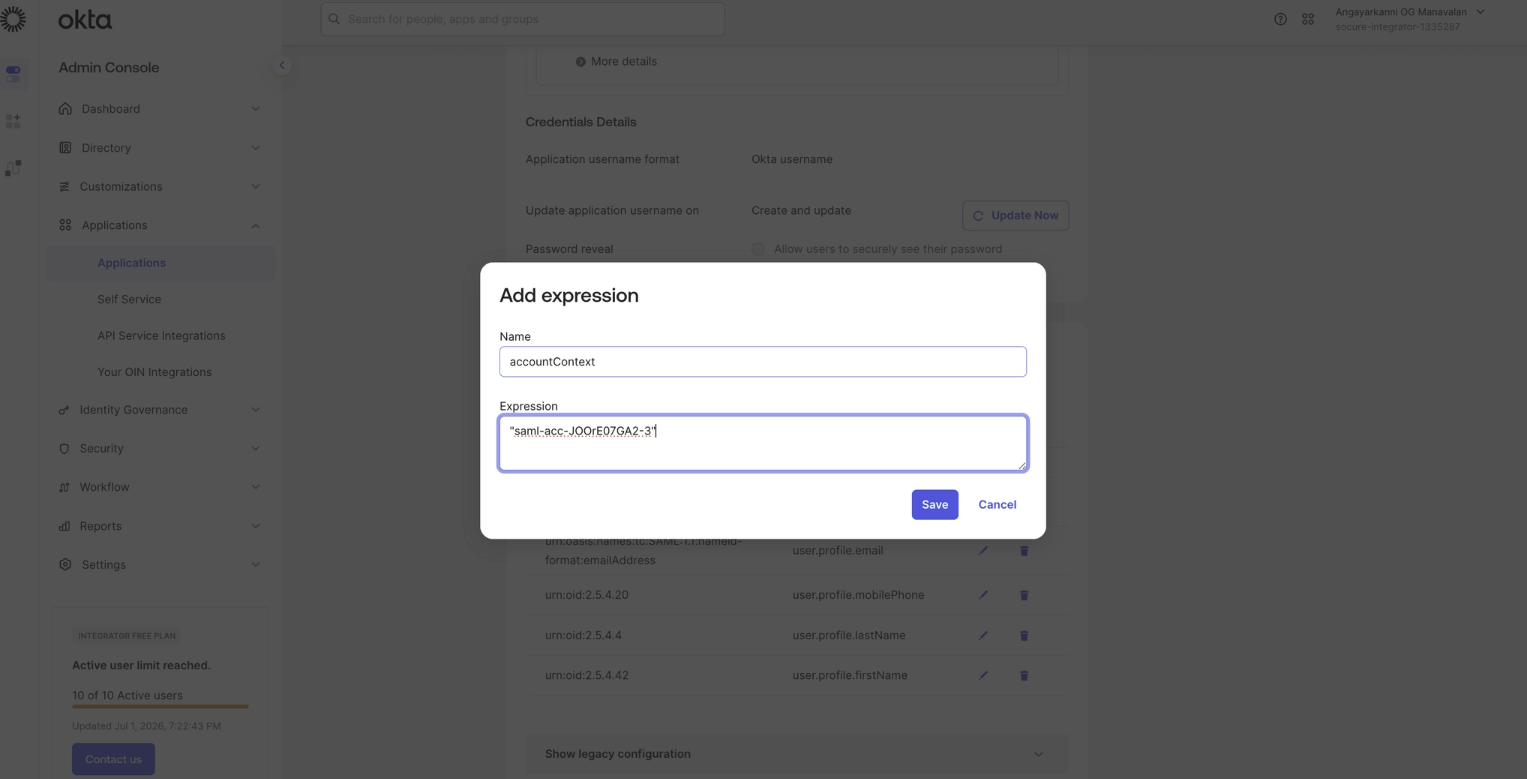
Task: Open the help question mark icon
Action: [x=1280, y=19]
